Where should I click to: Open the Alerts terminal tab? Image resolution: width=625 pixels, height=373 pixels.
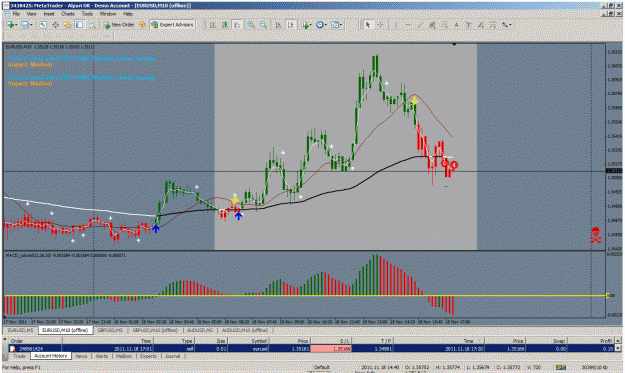[x=102, y=356]
